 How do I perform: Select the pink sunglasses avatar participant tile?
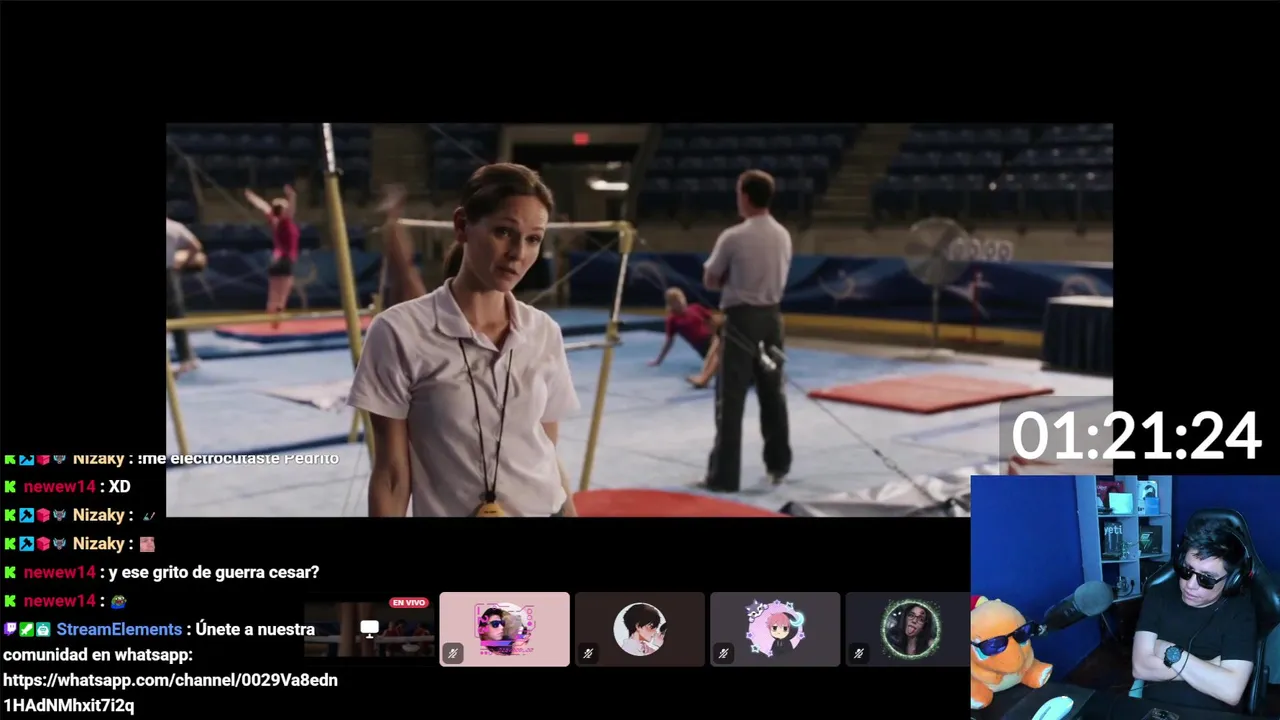coord(505,629)
